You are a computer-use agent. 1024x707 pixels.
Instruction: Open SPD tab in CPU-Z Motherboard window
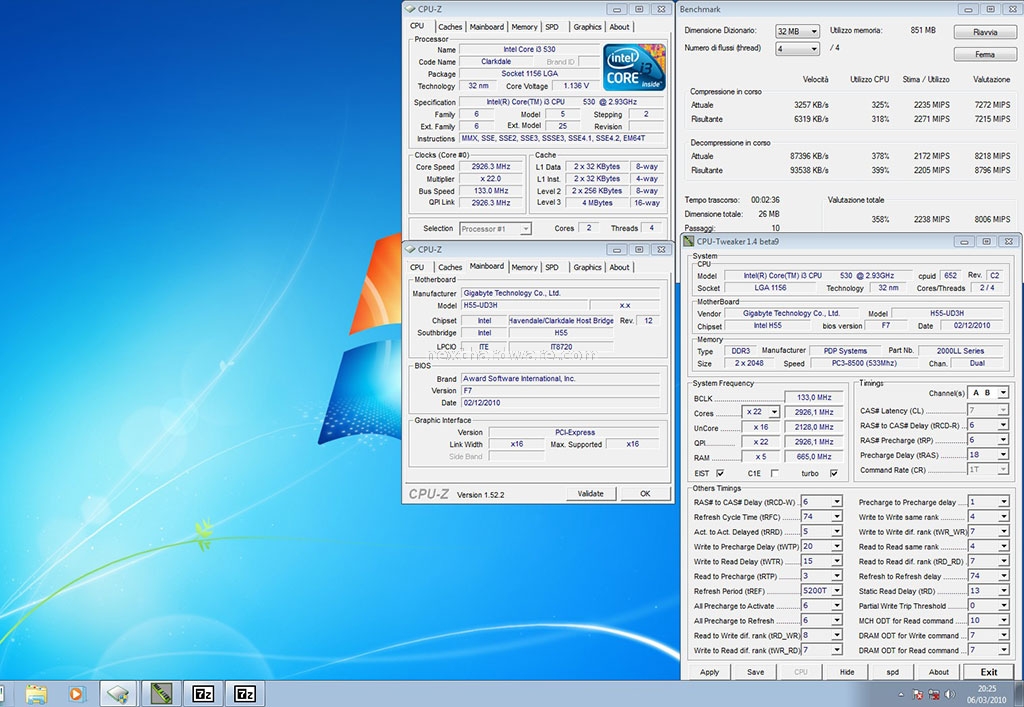point(552,267)
